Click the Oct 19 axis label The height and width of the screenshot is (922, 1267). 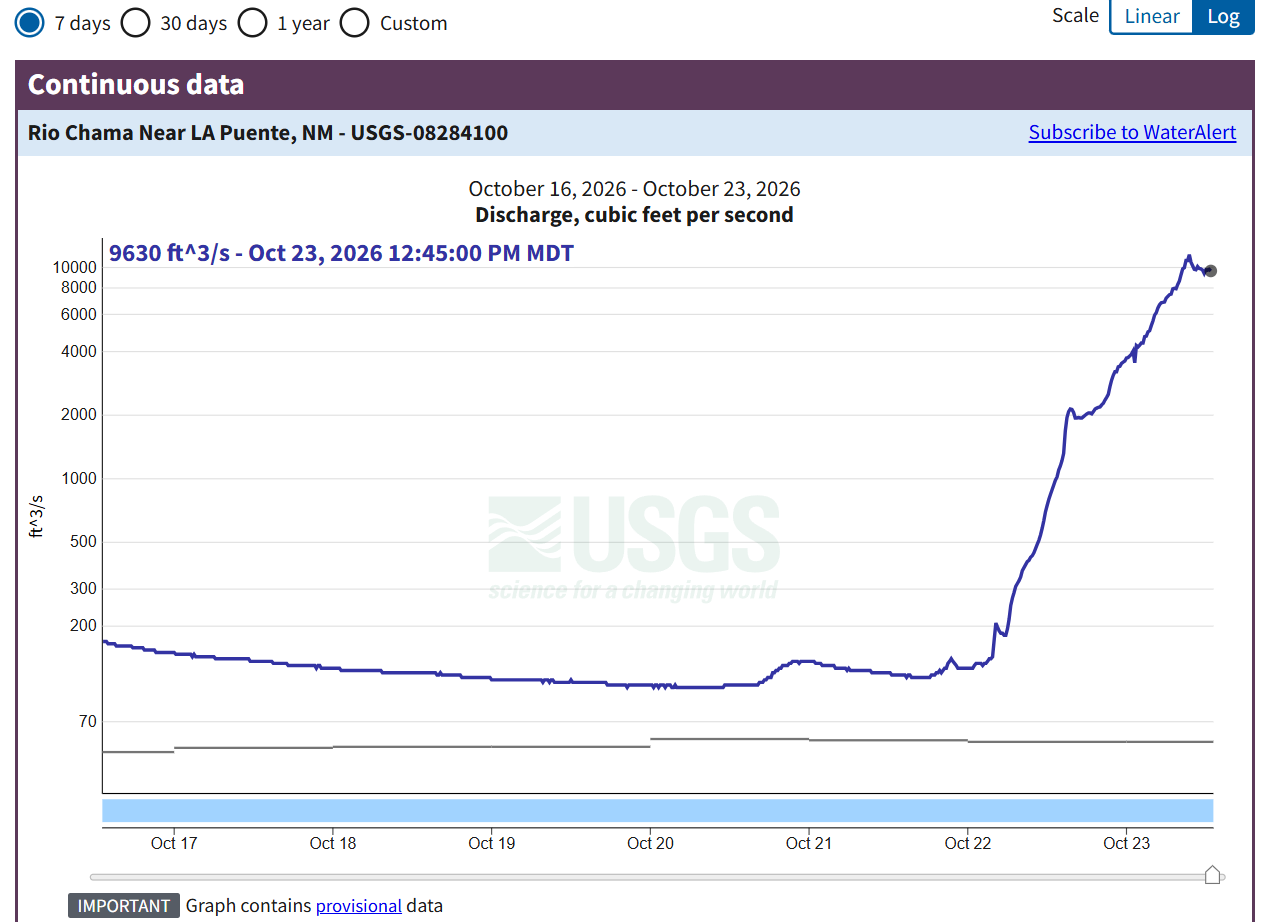tap(492, 843)
